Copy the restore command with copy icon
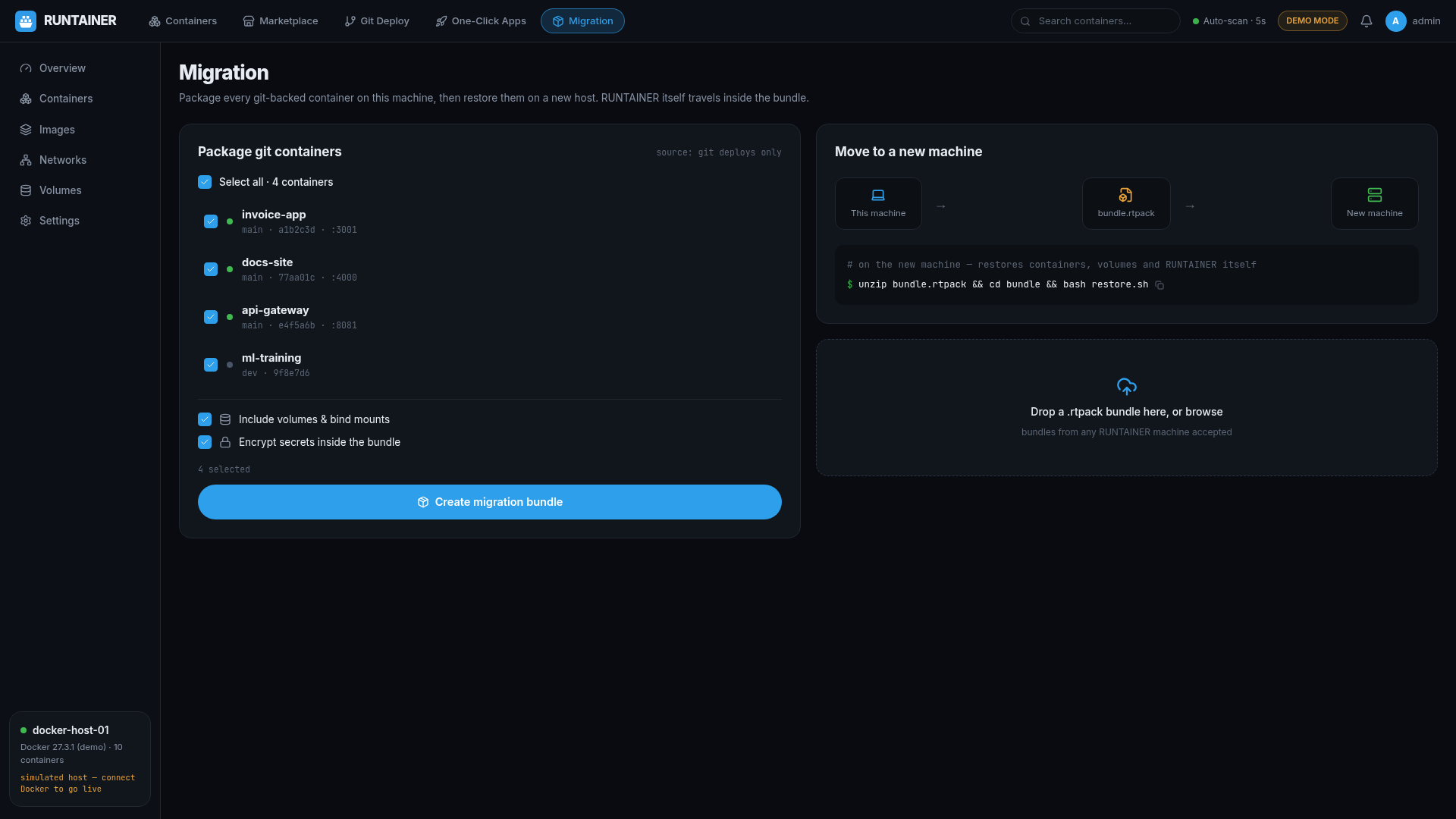This screenshot has width=1456, height=819. click(1159, 285)
